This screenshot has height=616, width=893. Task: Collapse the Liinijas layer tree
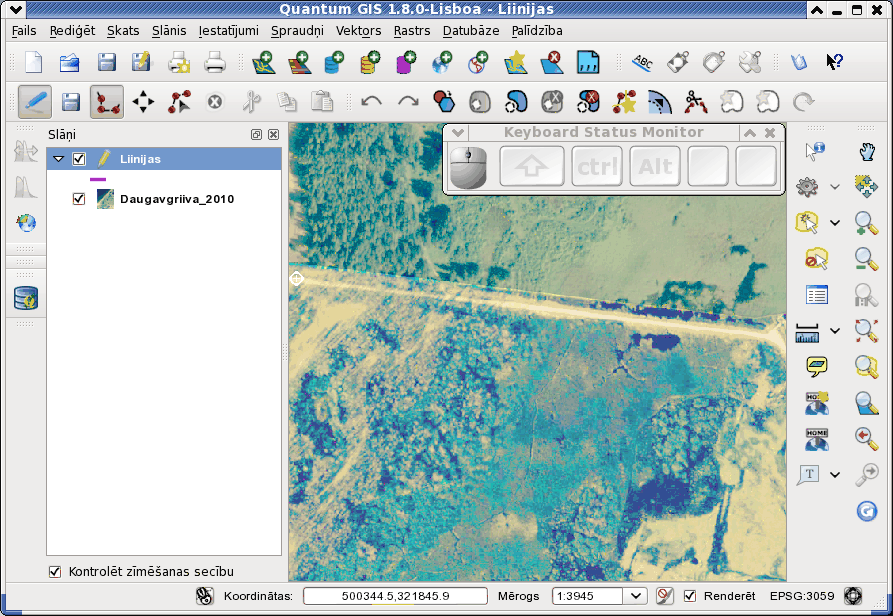click(x=59, y=159)
